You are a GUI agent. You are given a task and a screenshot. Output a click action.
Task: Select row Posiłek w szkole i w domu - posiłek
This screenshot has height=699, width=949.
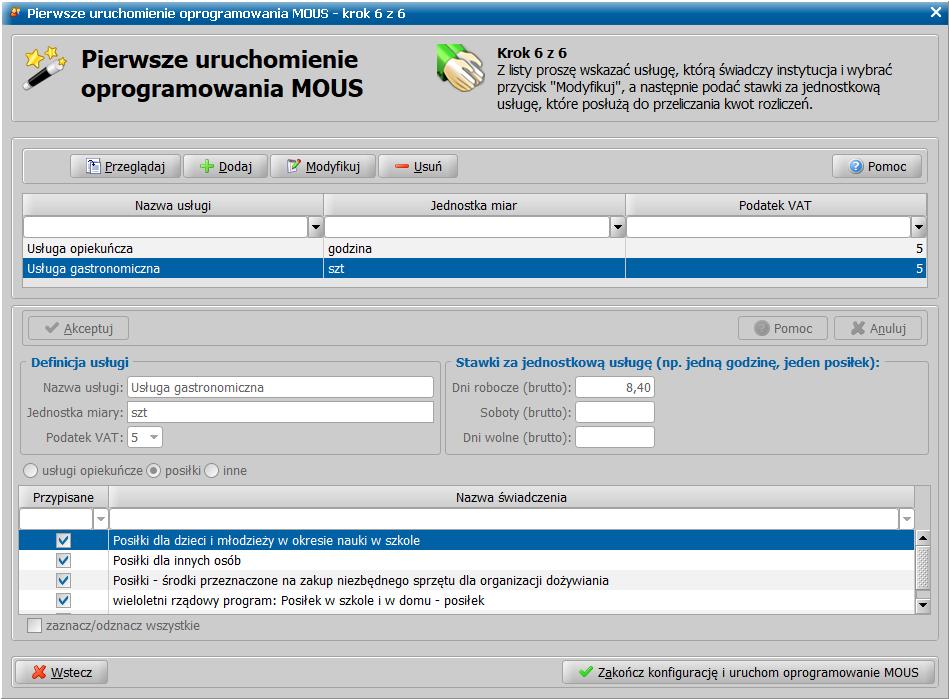(x=467, y=600)
